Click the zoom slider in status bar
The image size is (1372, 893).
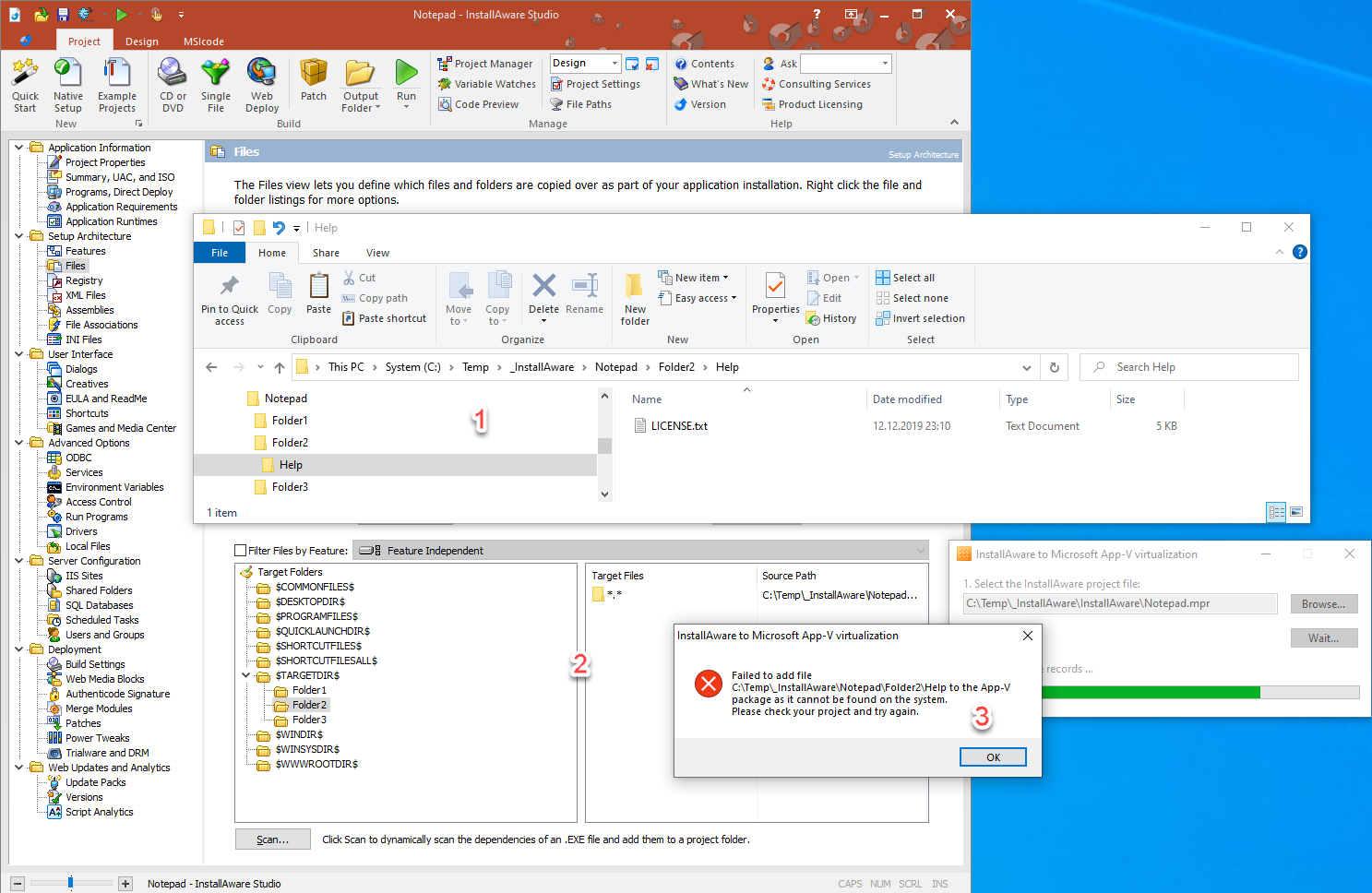pyautogui.click(x=70, y=883)
